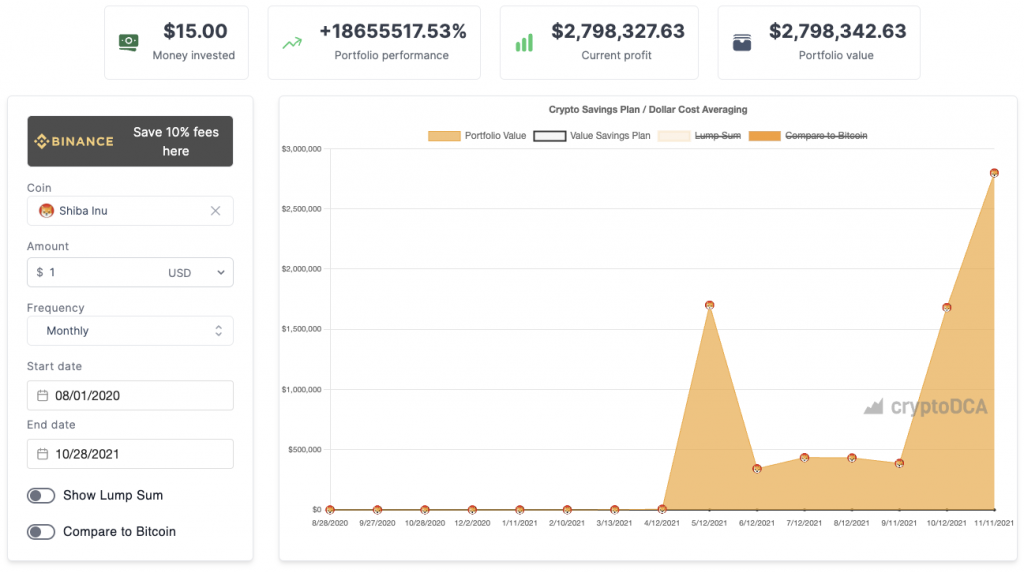Image resolution: width=1024 pixels, height=573 pixels.
Task: Click the portfolio performance trend arrow icon
Action: (x=292, y=44)
